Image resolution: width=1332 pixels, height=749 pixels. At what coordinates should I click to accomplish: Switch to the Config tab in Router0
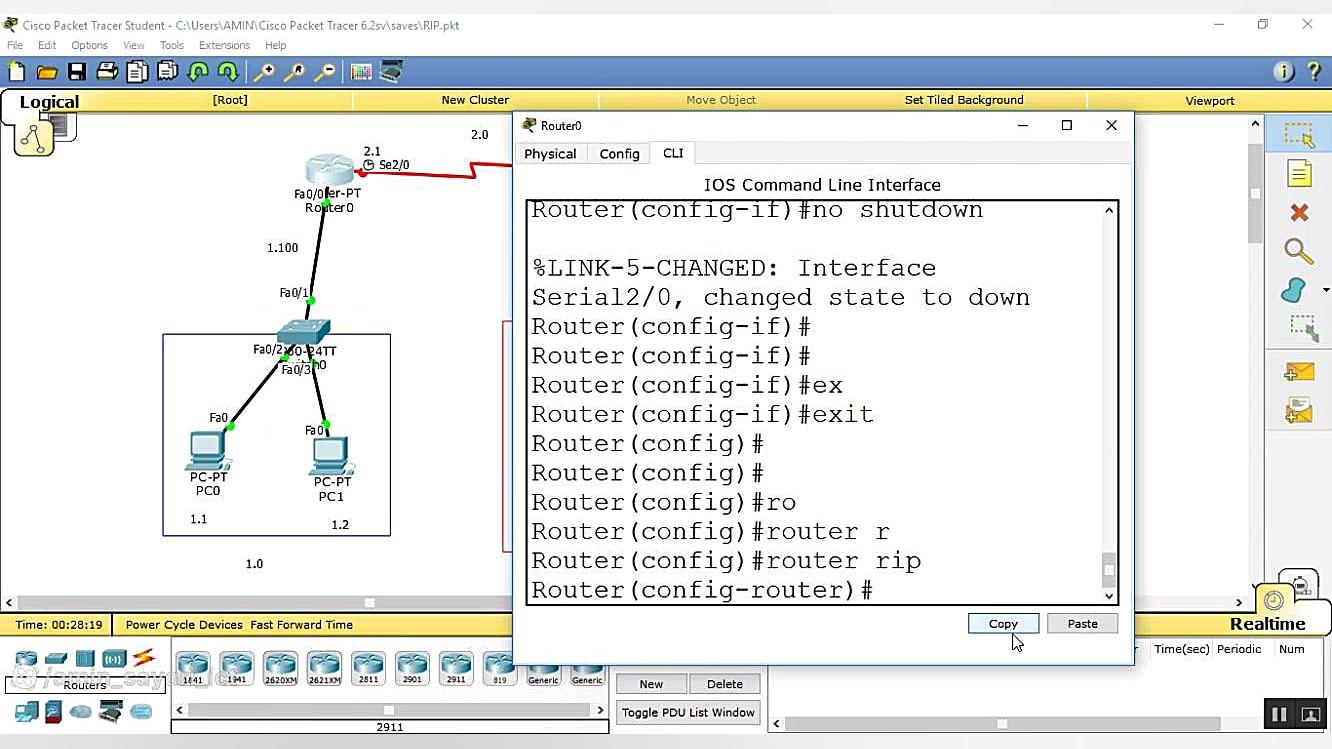(619, 153)
